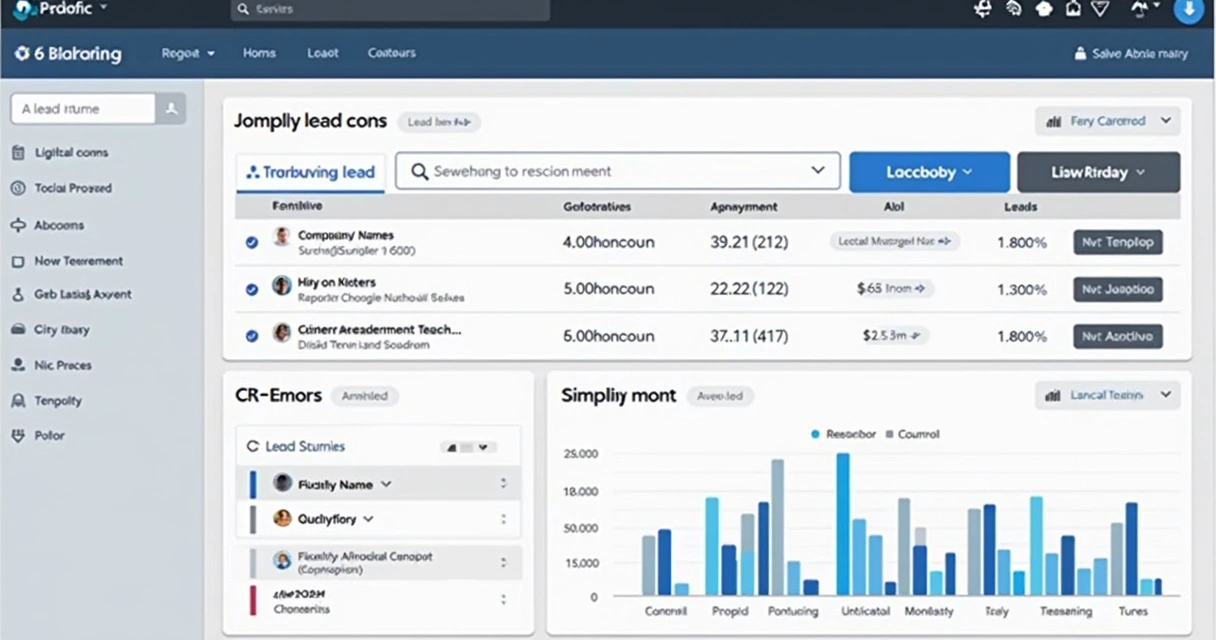Click the Liaw Rirday button
The width and height of the screenshot is (1216, 640).
point(1097,171)
